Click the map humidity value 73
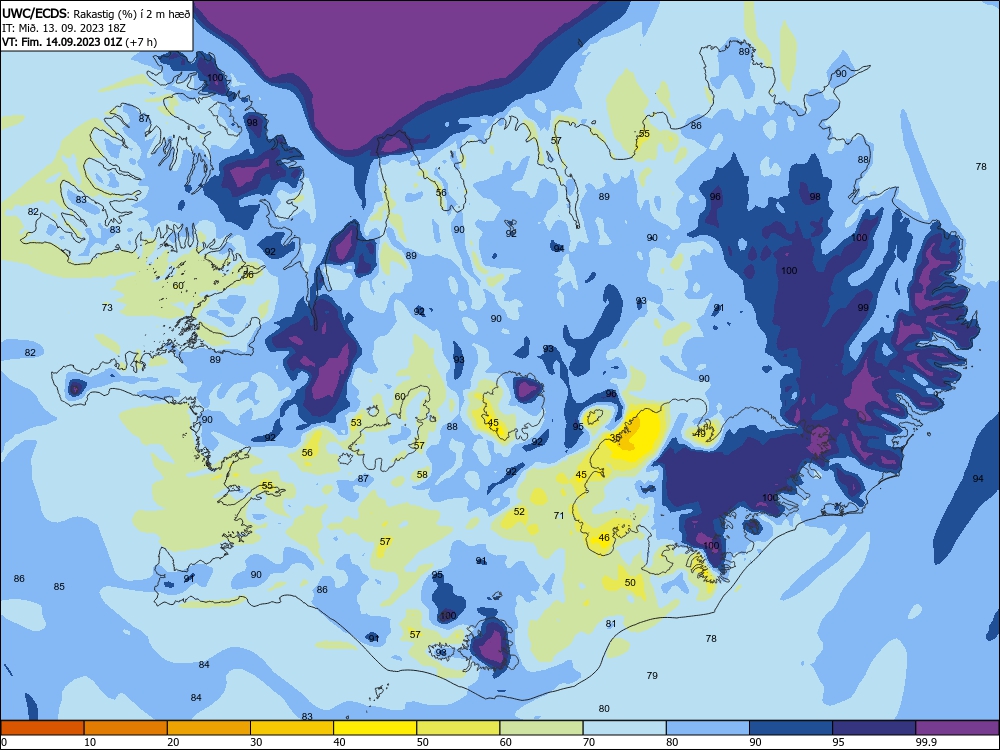This screenshot has height=750, width=1000. click(107, 307)
